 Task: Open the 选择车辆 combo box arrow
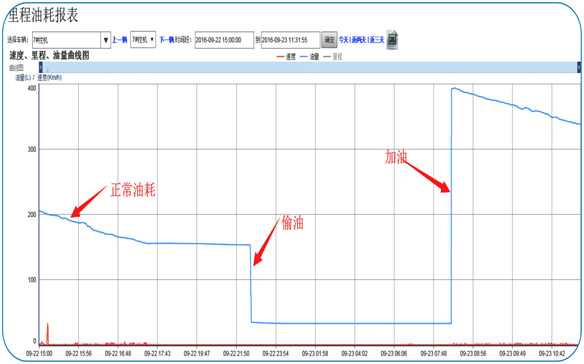(x=106, y=40)
